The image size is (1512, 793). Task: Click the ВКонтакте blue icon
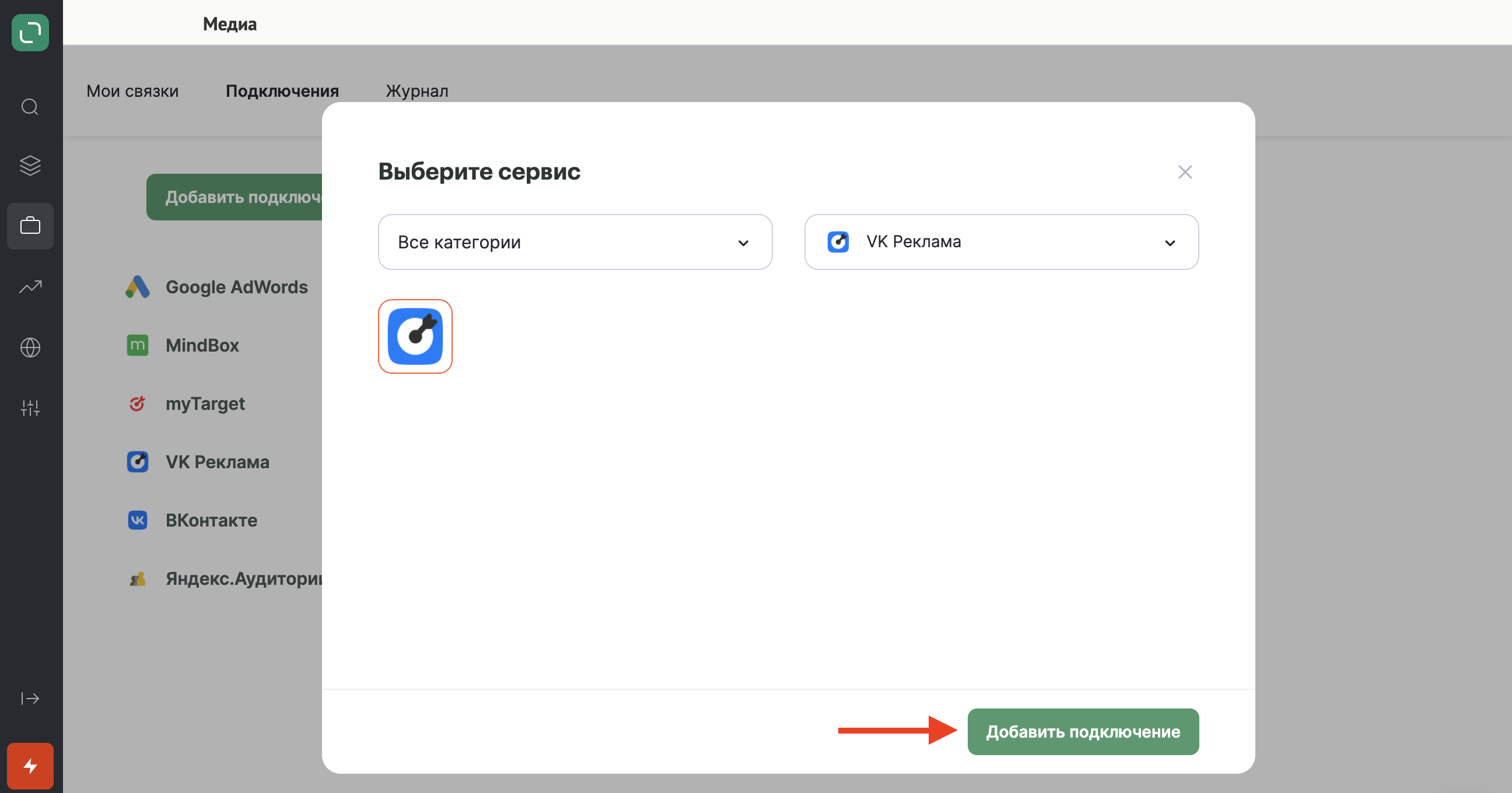[137, 520]
